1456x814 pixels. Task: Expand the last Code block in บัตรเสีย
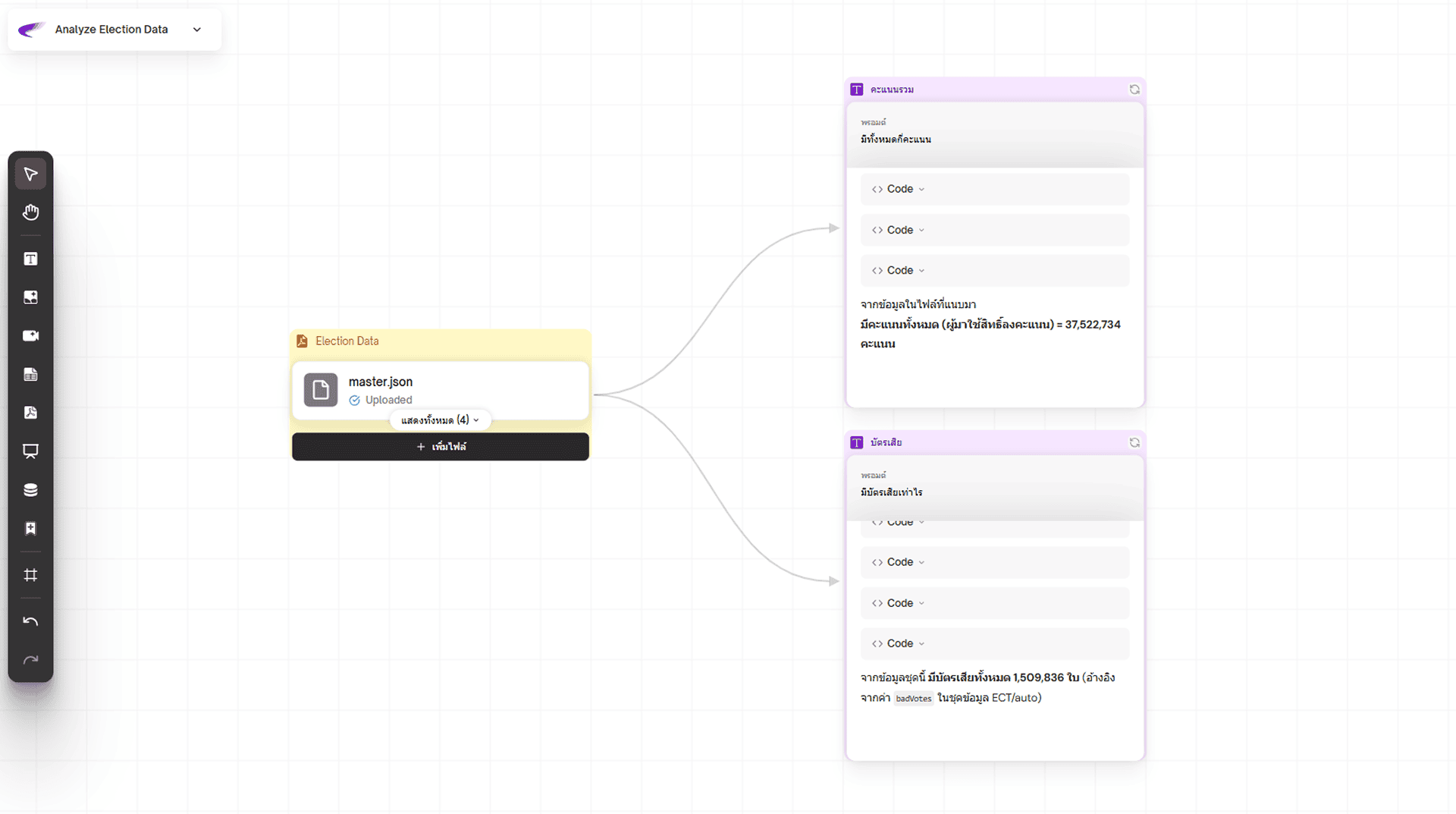899,643
